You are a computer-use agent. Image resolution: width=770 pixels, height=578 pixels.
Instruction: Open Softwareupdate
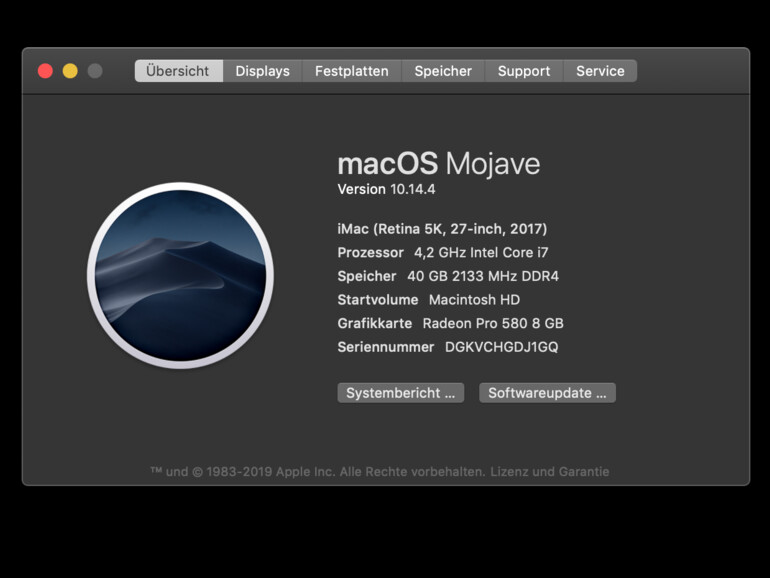click(547, 393)
